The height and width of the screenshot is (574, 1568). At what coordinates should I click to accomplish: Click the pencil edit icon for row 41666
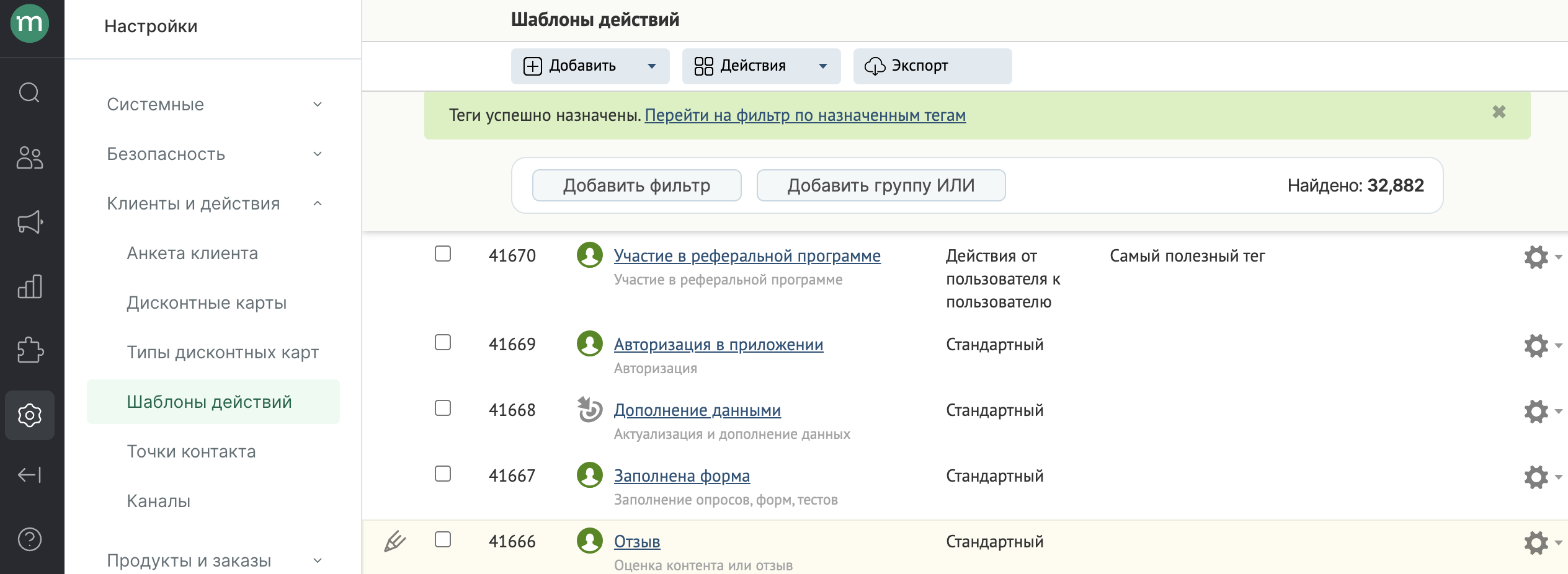(x=394, y=541)
